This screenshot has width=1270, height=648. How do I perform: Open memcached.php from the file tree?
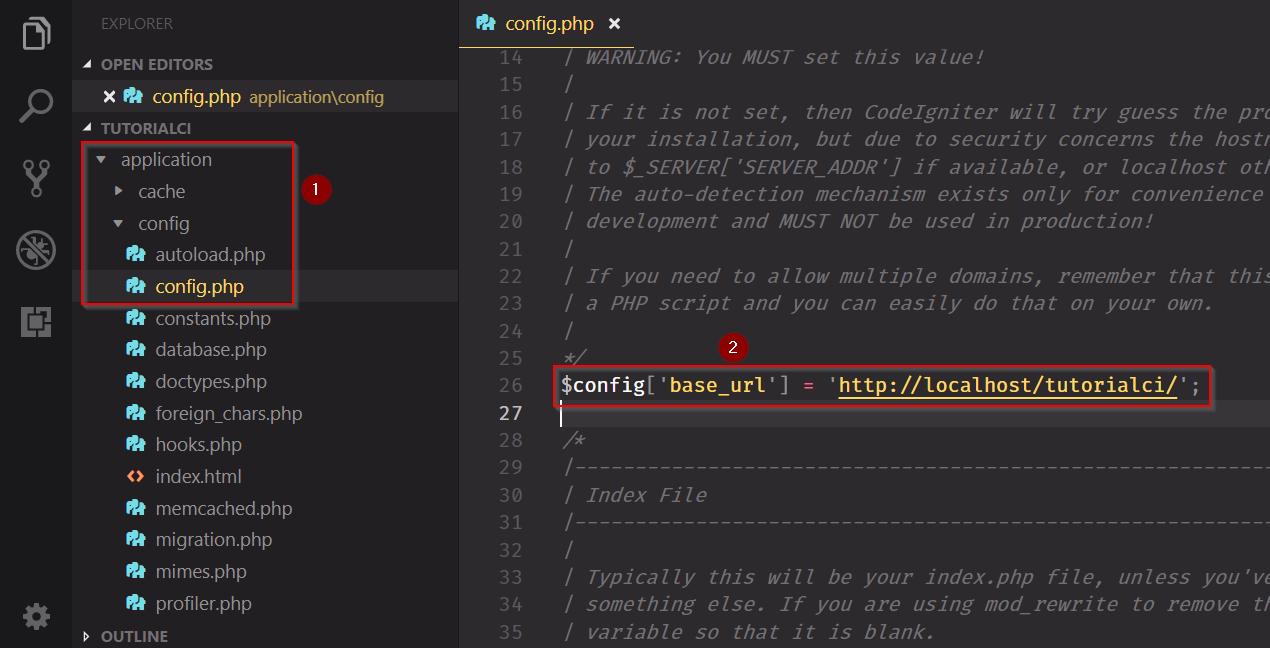point(224,508)
